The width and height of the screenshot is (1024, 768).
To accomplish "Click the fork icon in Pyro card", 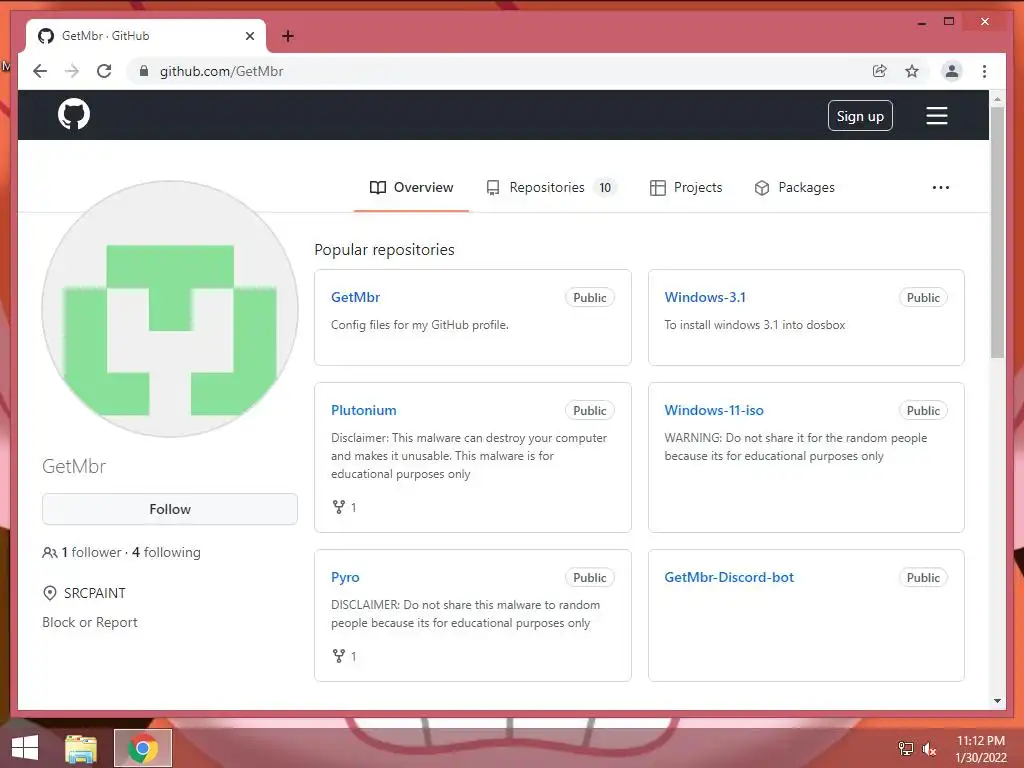I will pyautogui.click(x=338, y=656).
